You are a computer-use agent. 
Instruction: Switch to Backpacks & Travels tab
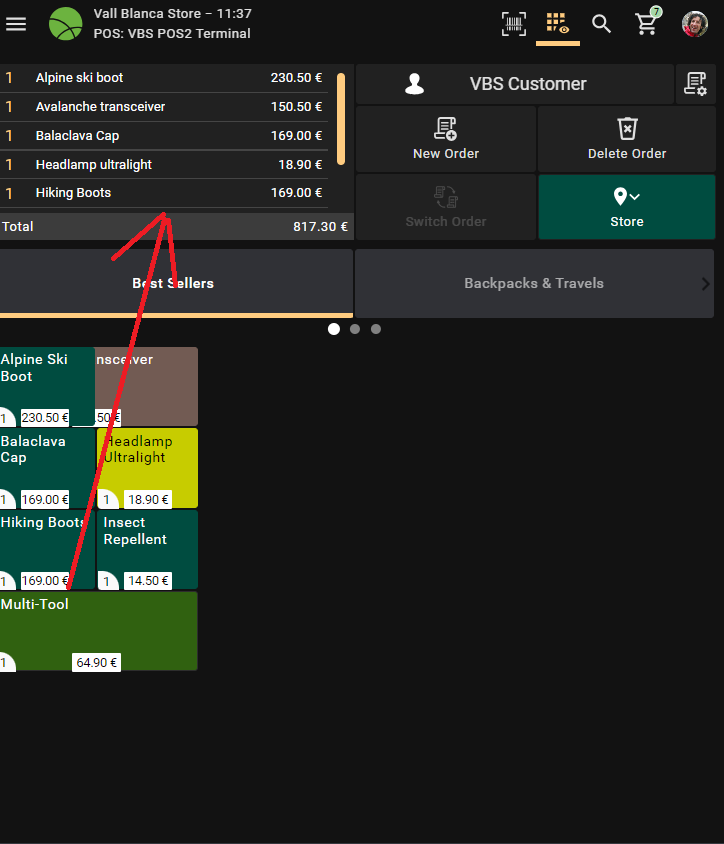533,283
